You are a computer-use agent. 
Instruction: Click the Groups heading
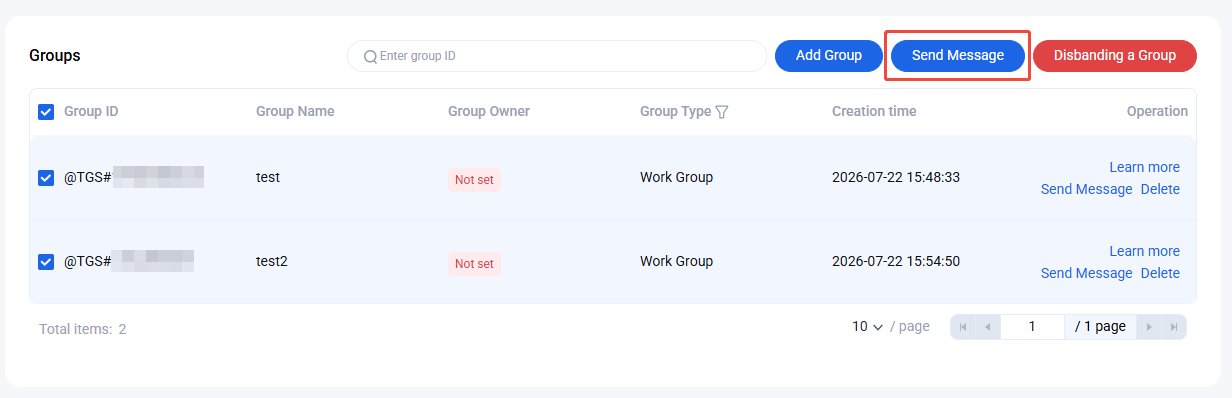pyautogui.click(x=55, y=56)
